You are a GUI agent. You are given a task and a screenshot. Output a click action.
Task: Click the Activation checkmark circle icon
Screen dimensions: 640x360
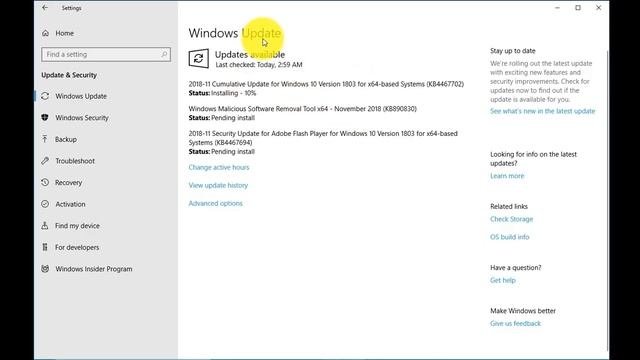[45, 204]
